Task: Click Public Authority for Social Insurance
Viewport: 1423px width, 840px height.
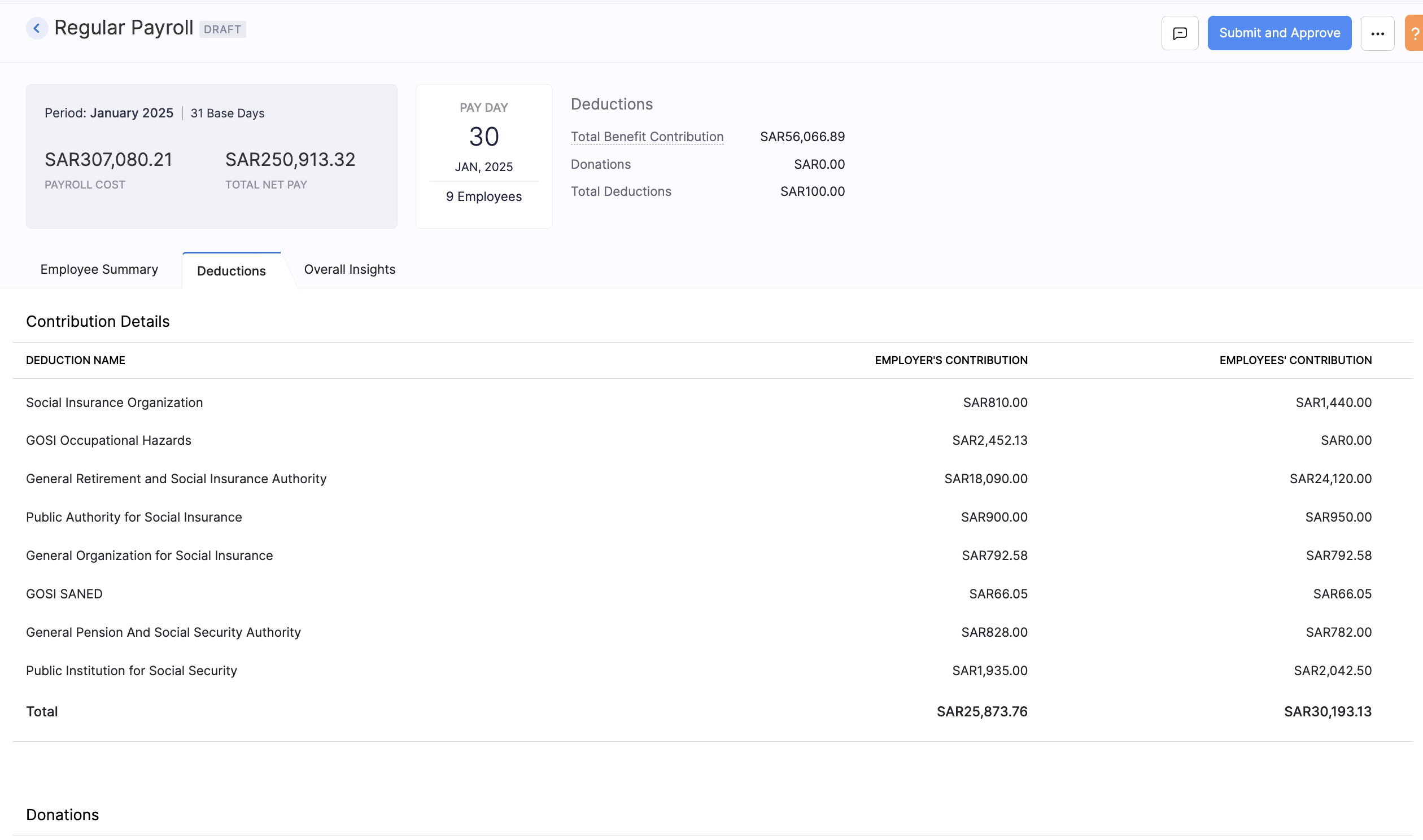Action: (134, 517)
